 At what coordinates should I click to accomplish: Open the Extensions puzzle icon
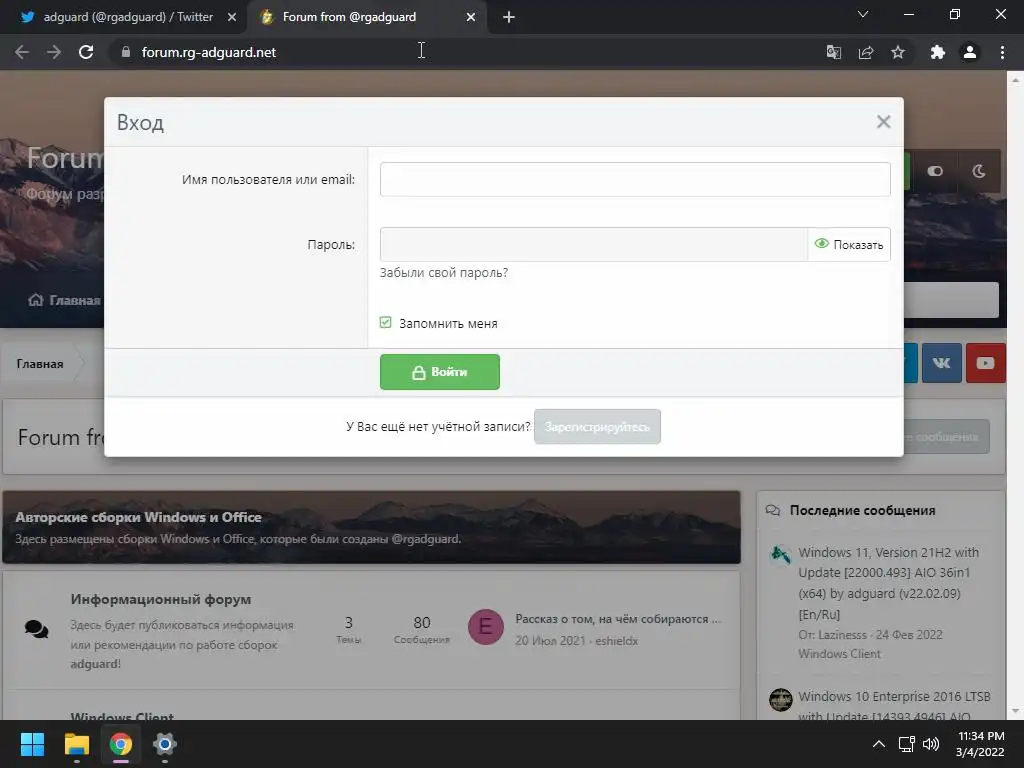pos(938,52)
